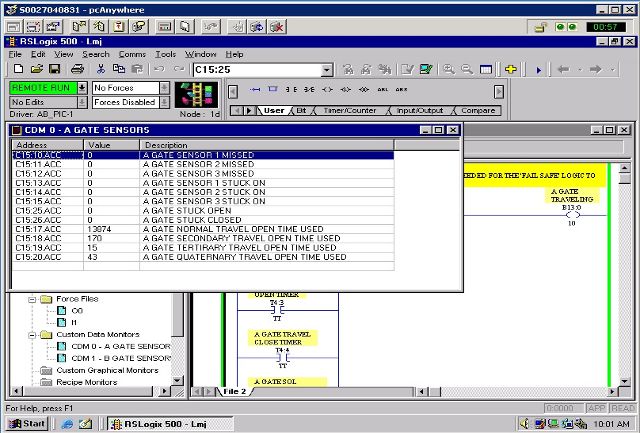Switch to the Compare instruction tab
Image resolution: width=640 pixels, height=433 pixels.
point(478,110)
